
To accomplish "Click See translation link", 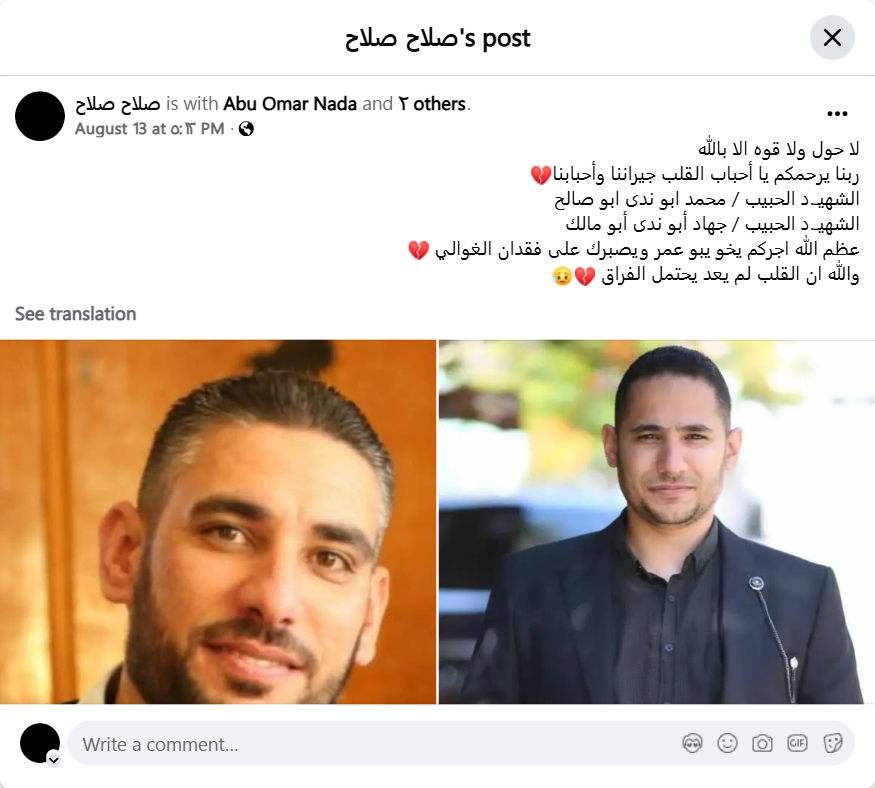I will [x=75, y=314].
